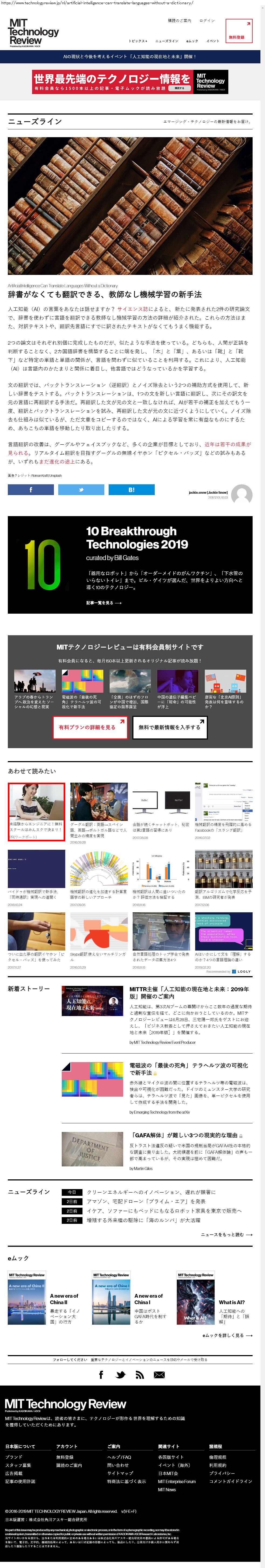Click ログイン in header
Screen dimensions: 265x1568
(207, 21)
